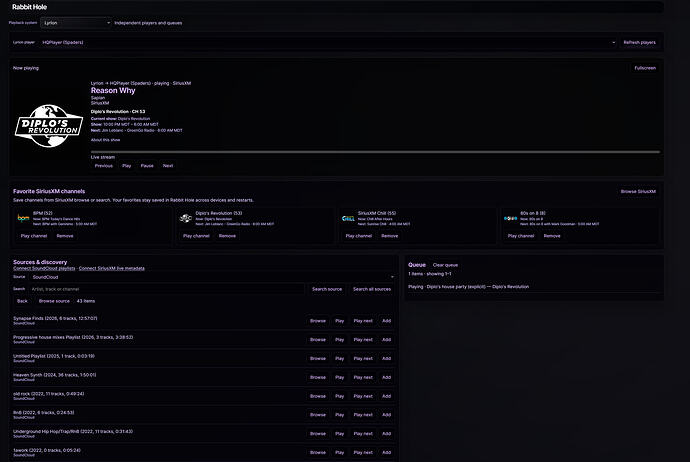
Task: Play channel SiriusXM Chill (55)
Action: (359, 236)
